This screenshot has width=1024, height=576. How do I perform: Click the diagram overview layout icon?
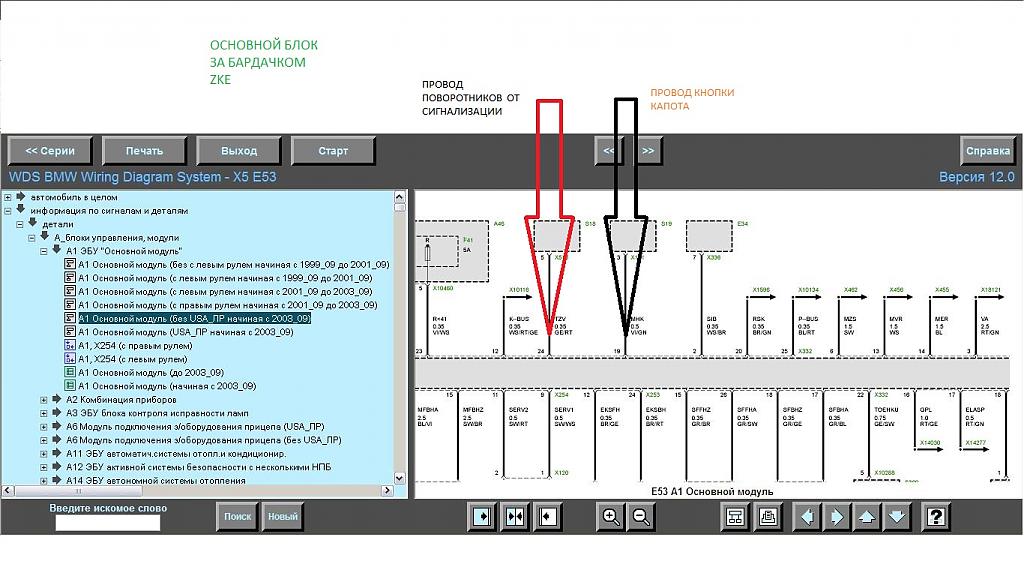(736, 517)
